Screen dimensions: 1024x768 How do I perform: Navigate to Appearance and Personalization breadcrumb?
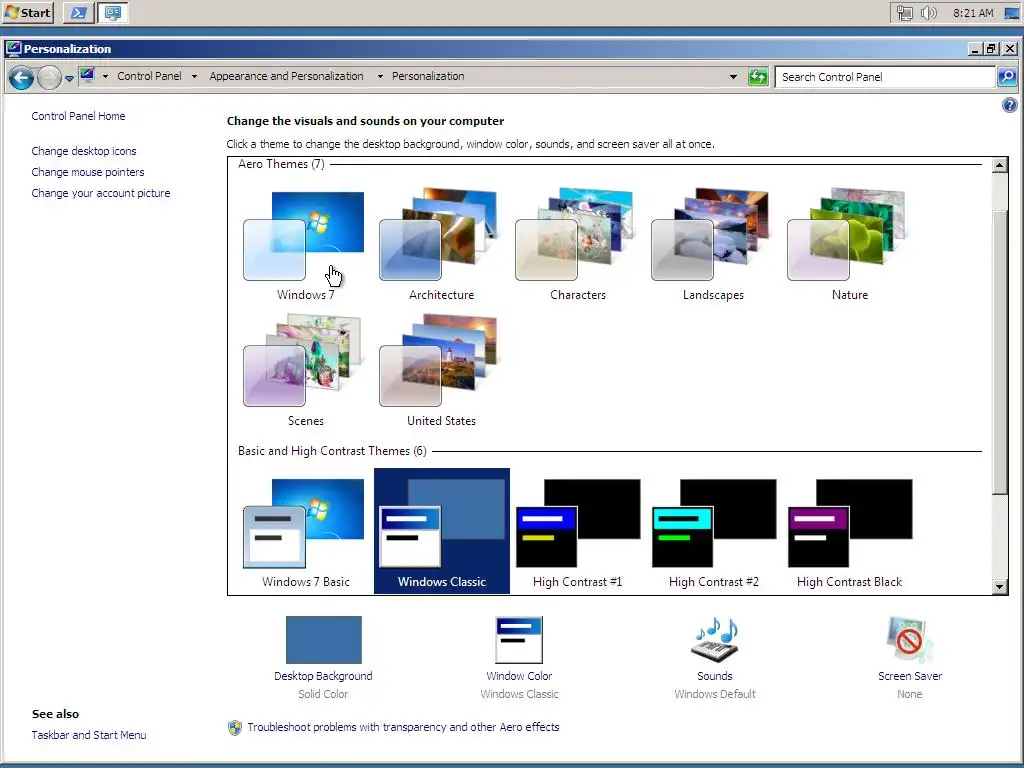click(286, 76)
